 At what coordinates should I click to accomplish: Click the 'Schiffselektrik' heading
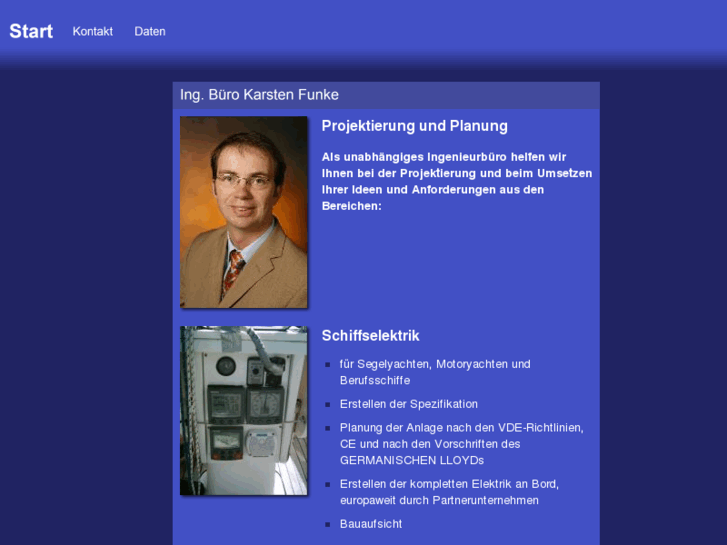370,335
